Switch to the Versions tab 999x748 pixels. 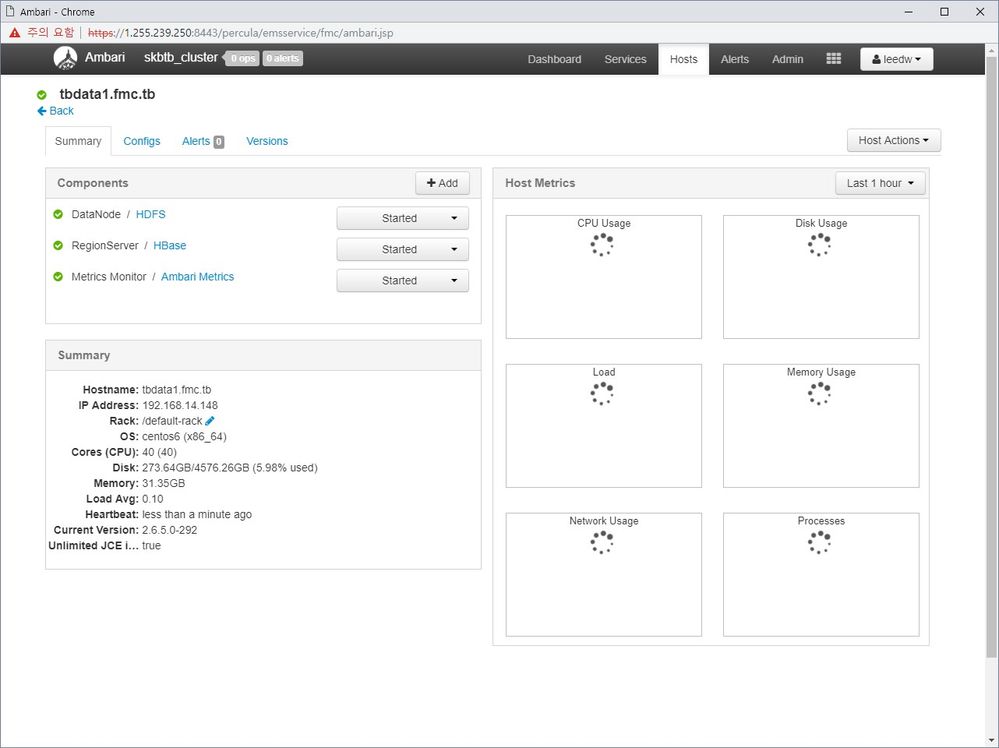[x=267, y=141]
